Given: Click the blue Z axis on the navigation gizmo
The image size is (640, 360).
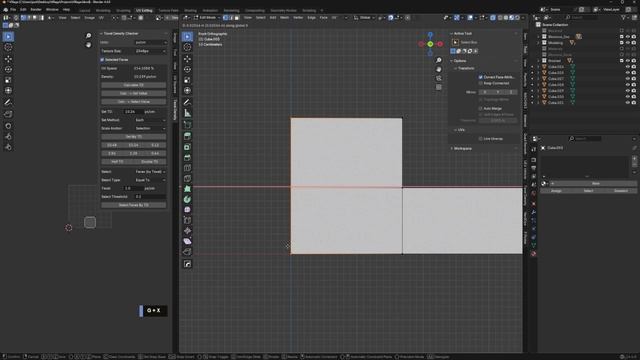Looking at the screenshot, I should click(430, 36).
